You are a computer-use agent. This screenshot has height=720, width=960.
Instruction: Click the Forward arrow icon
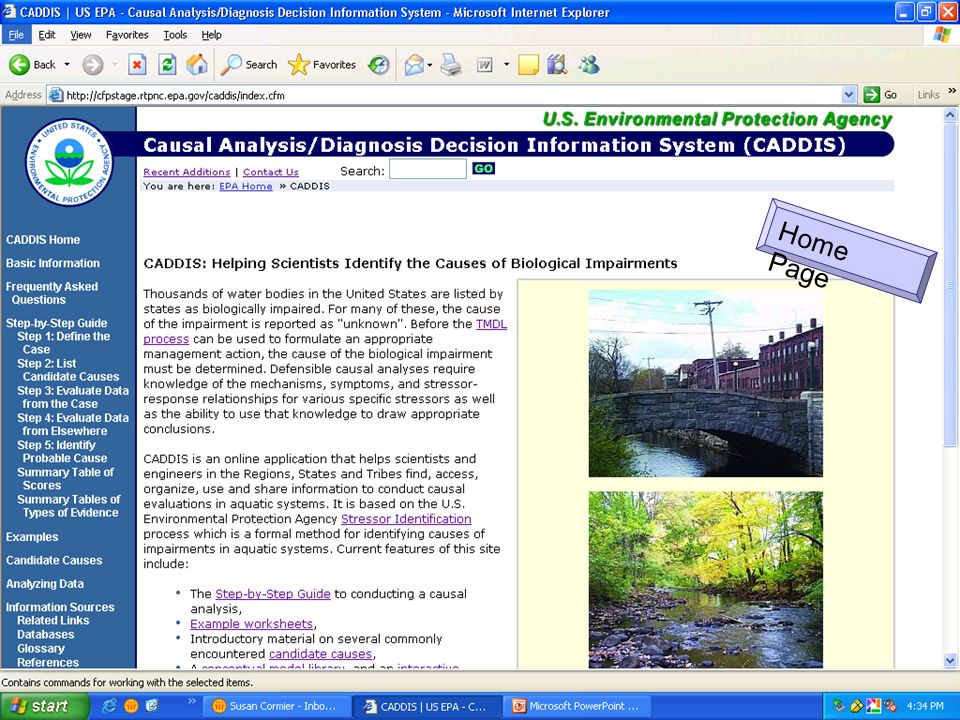coord(93,64)
